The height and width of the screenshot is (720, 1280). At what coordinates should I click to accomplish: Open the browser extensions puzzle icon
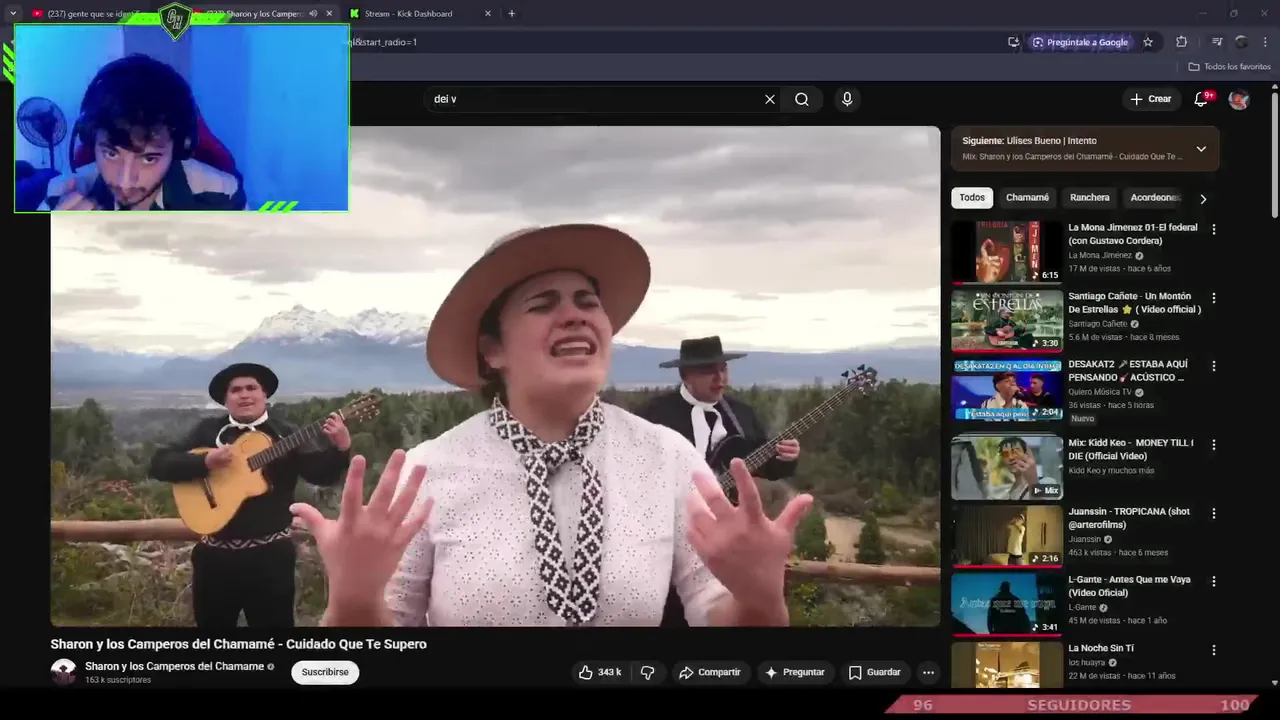tap(1182, 42)
